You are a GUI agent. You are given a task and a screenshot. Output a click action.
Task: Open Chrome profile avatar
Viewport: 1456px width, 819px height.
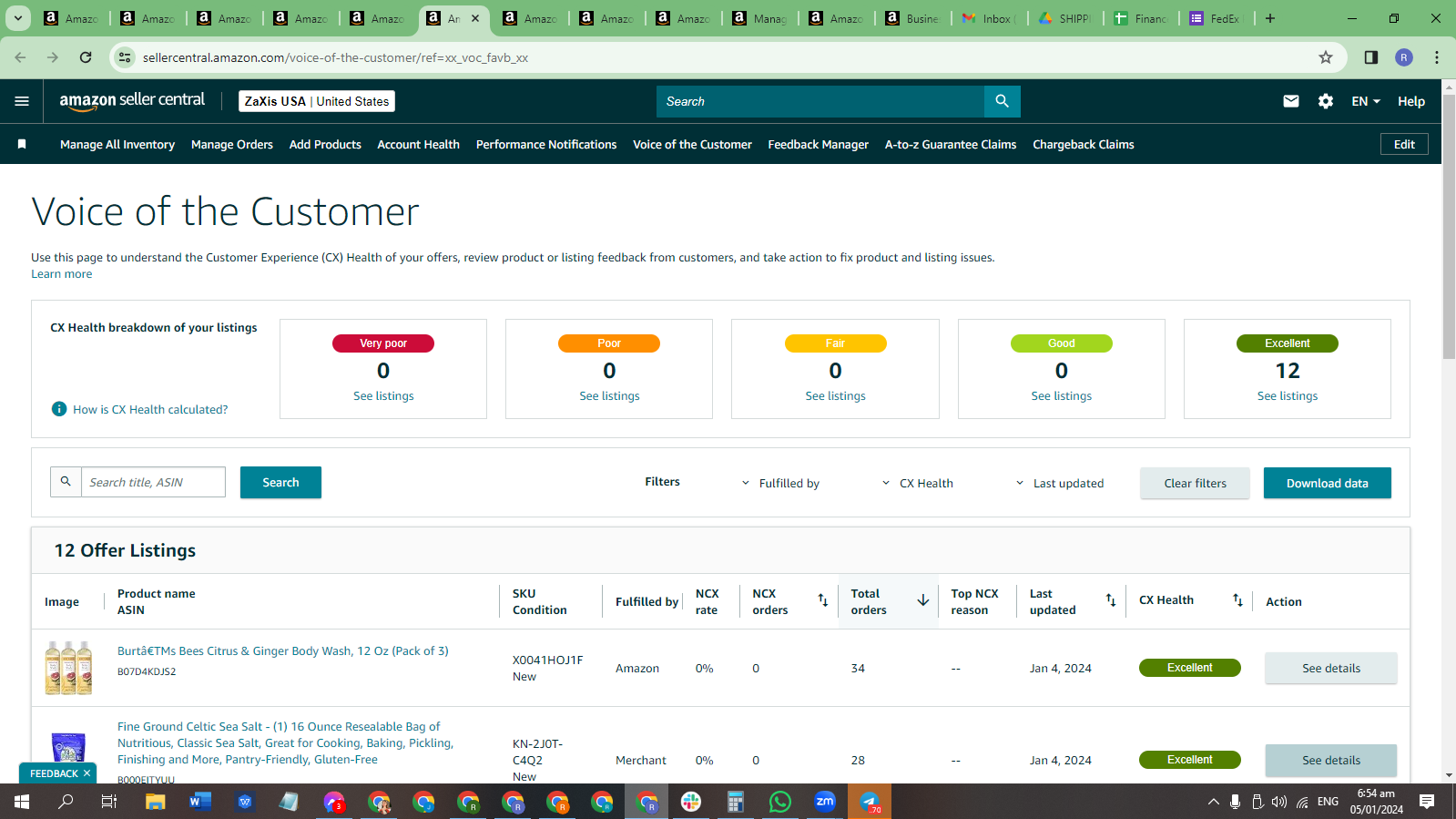(x=1404, y=57)
